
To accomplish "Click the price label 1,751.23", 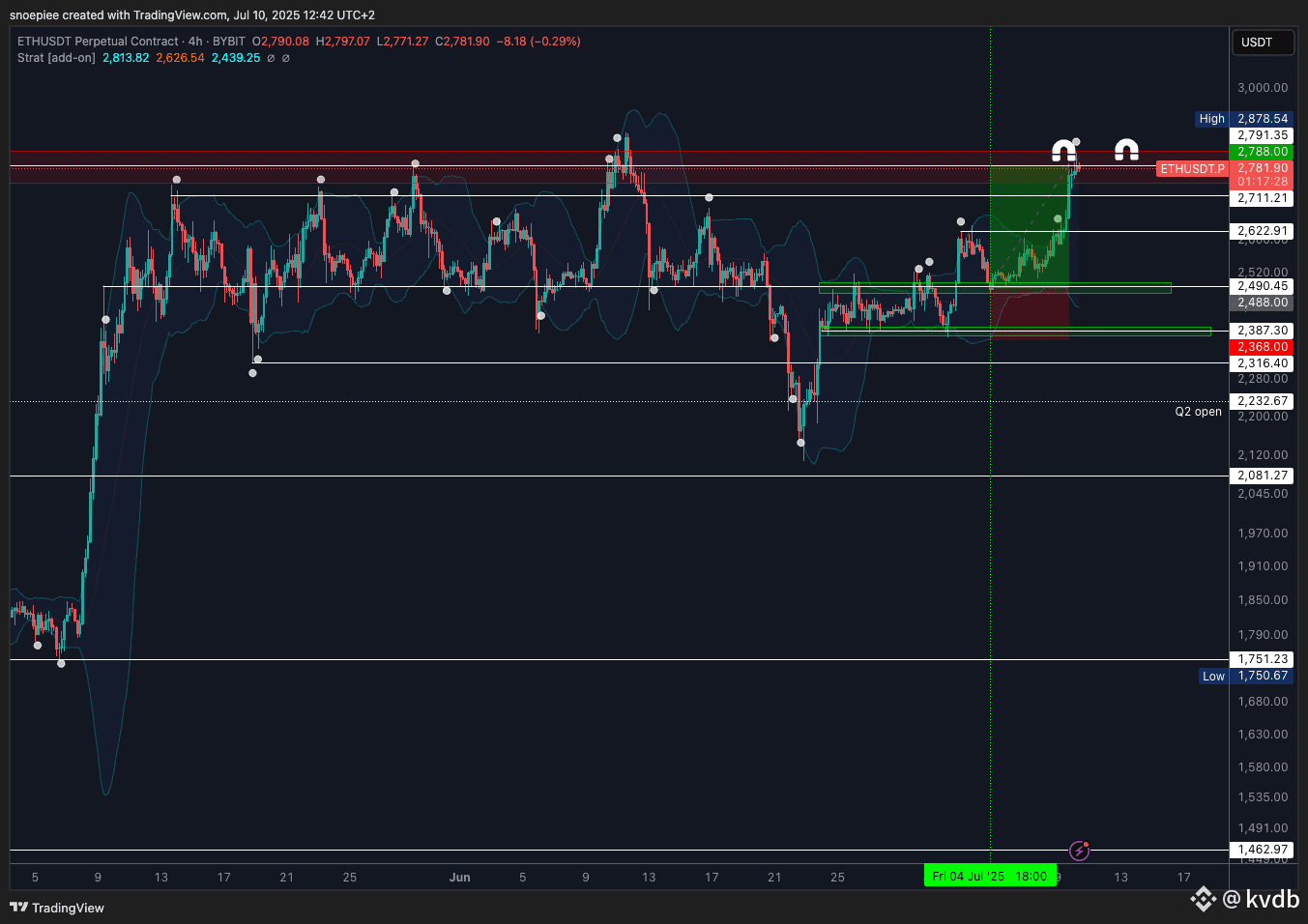I will (x=1263, y=659).
